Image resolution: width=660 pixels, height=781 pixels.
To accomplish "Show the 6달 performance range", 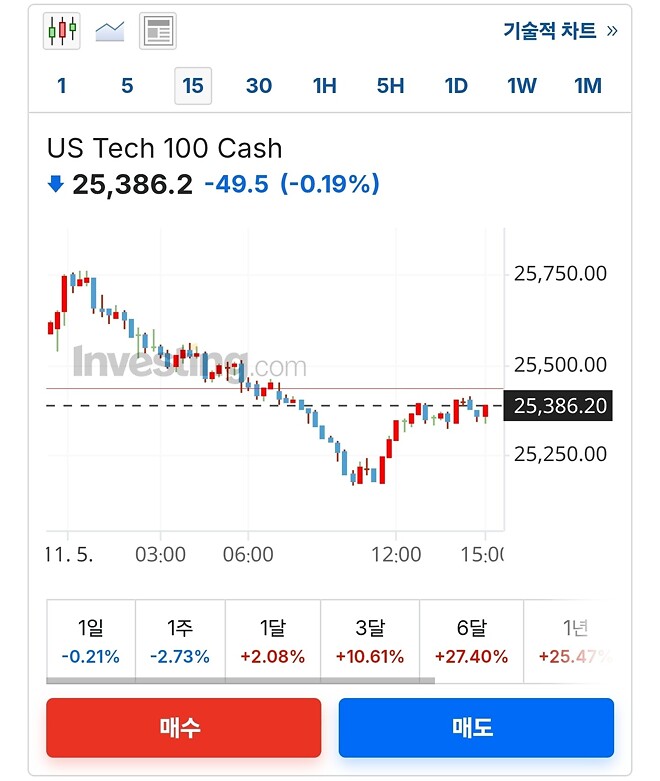I will (x=471, y=641).
